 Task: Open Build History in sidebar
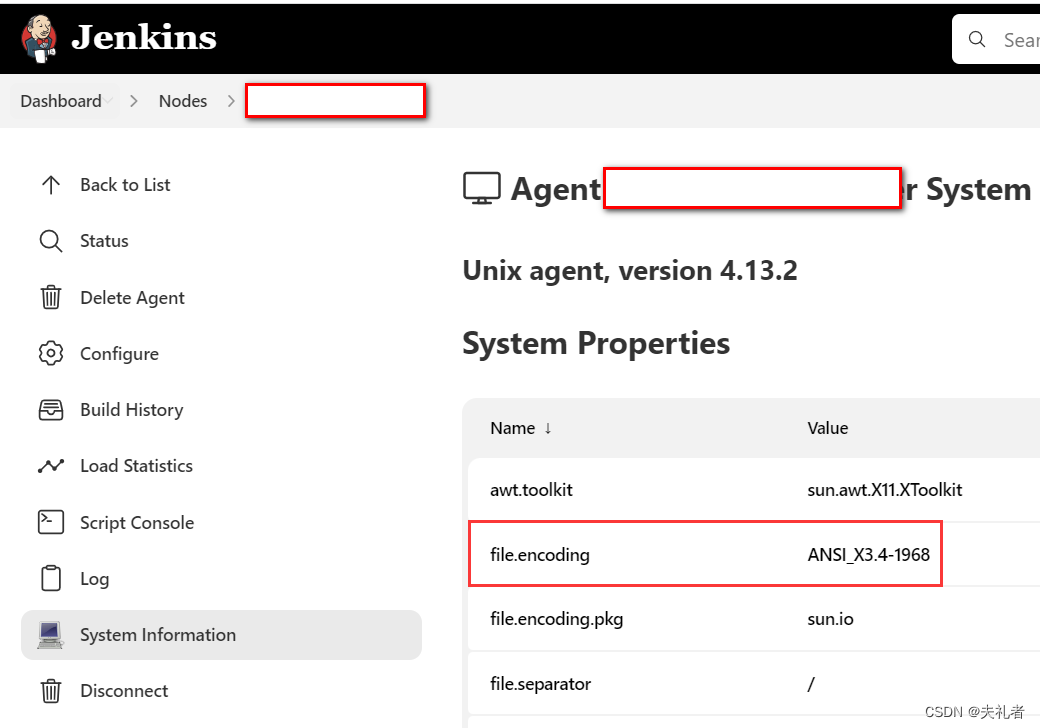[x=131, y=410]
